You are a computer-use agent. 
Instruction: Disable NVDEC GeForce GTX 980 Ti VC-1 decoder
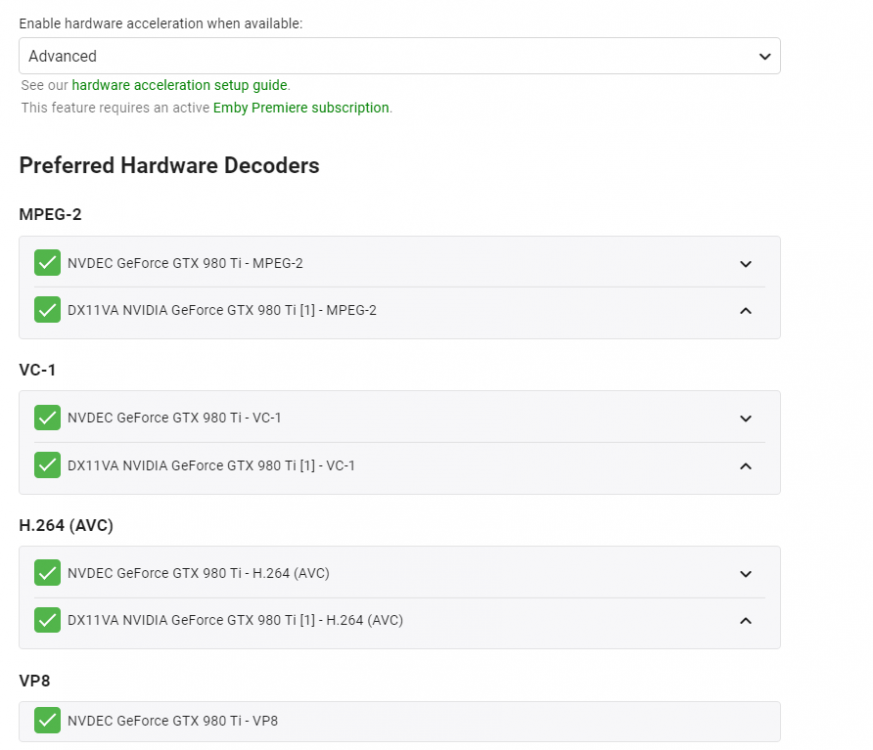[47, 418]
